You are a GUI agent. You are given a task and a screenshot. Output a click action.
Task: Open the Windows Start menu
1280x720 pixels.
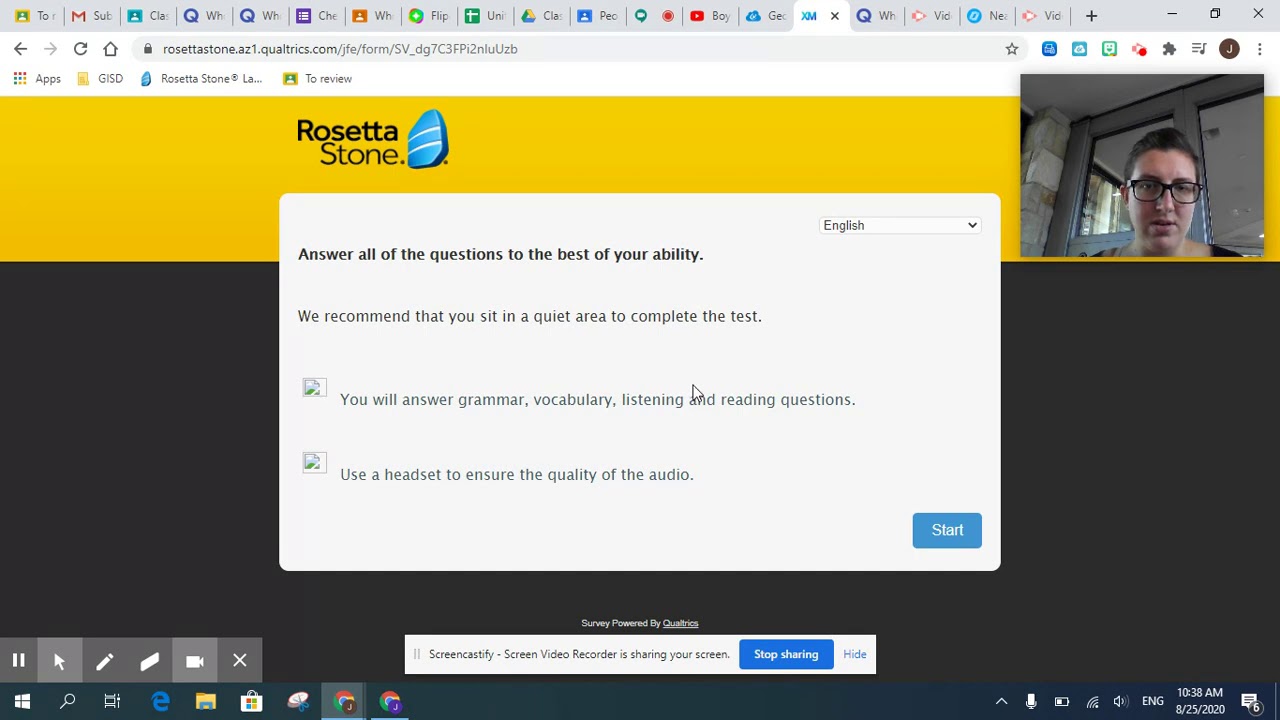(22, 702)
